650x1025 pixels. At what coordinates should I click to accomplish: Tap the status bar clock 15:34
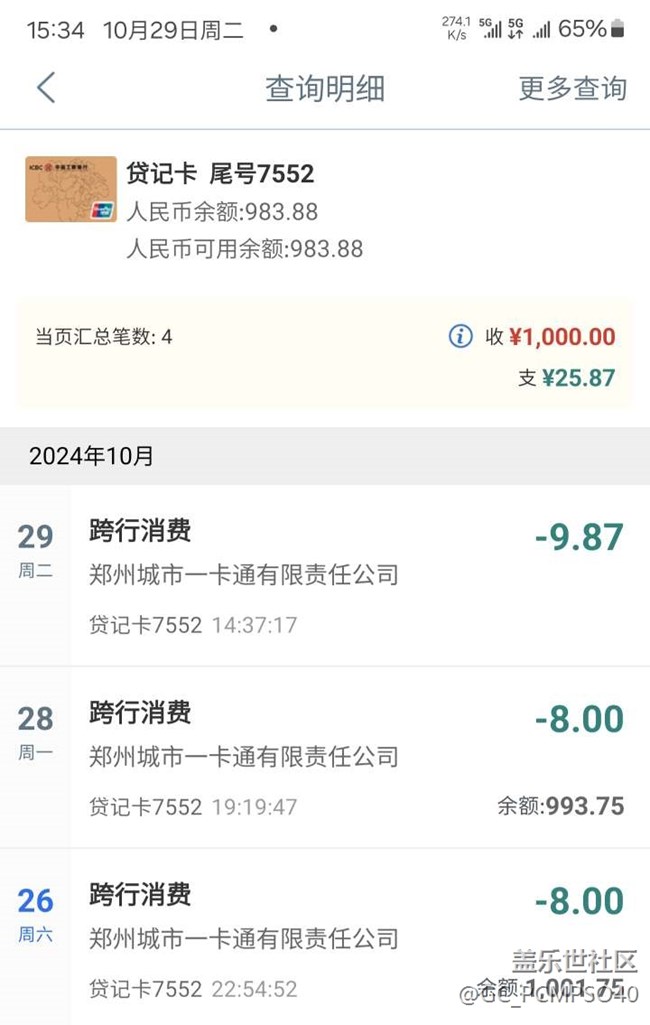tap(55, 30)
